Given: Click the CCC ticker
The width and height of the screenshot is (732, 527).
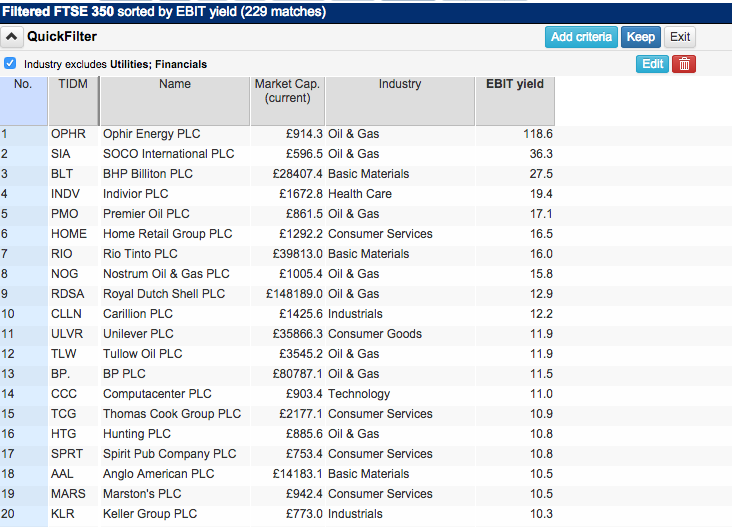Looking at the screenshot, I should point(64,394).
